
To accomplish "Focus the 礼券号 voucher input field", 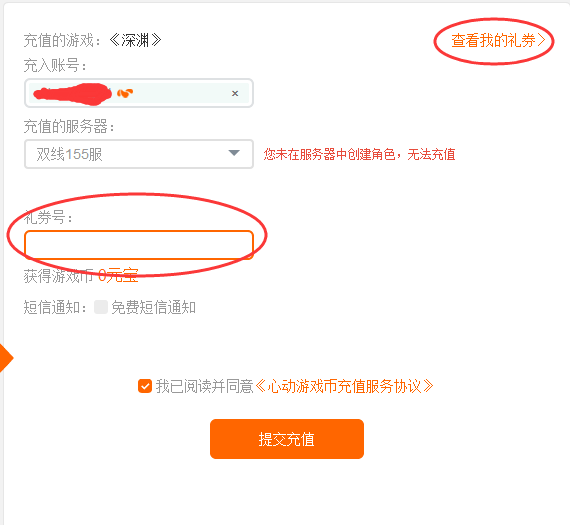I will click(x=139, y=245).
